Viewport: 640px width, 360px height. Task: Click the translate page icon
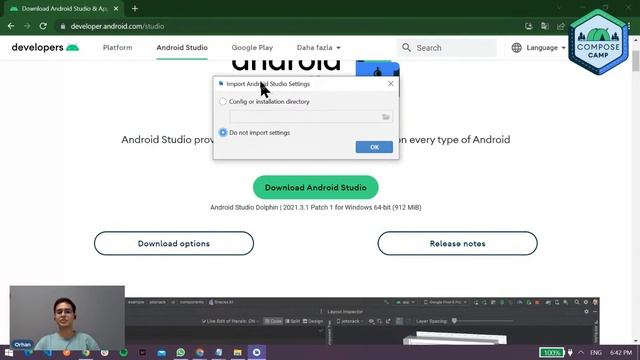pyautogui.click(x=544, y=26)
